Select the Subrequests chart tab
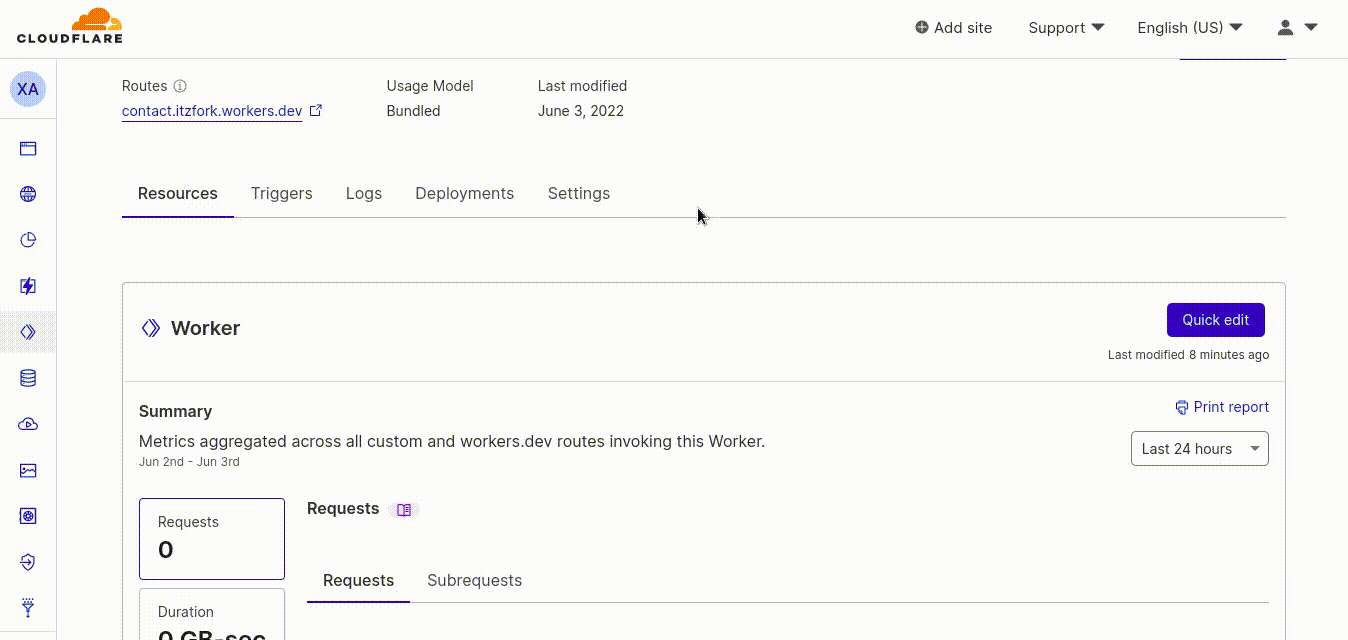 click(475, 581)
